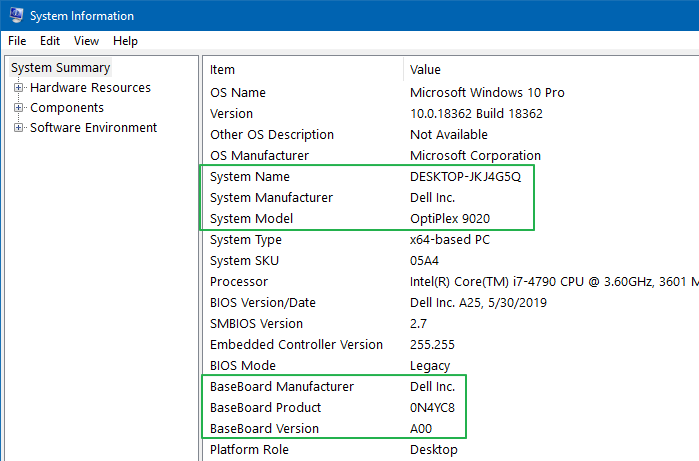Click the A00 value
Screen dimensions: 699x461
tap(421, 428)
